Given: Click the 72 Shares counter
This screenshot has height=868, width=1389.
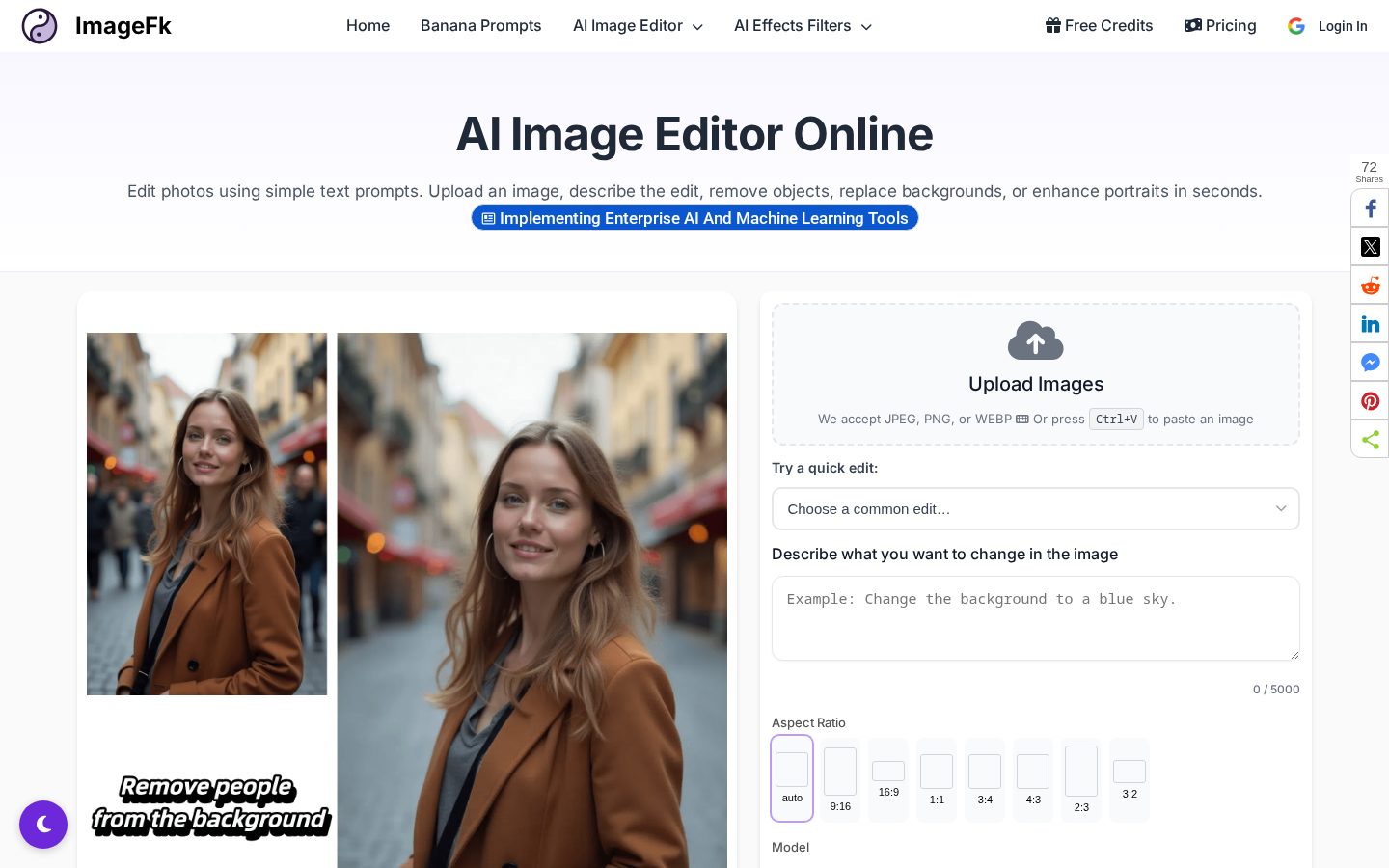Looking at the screenshot, I should point(1369,171).
